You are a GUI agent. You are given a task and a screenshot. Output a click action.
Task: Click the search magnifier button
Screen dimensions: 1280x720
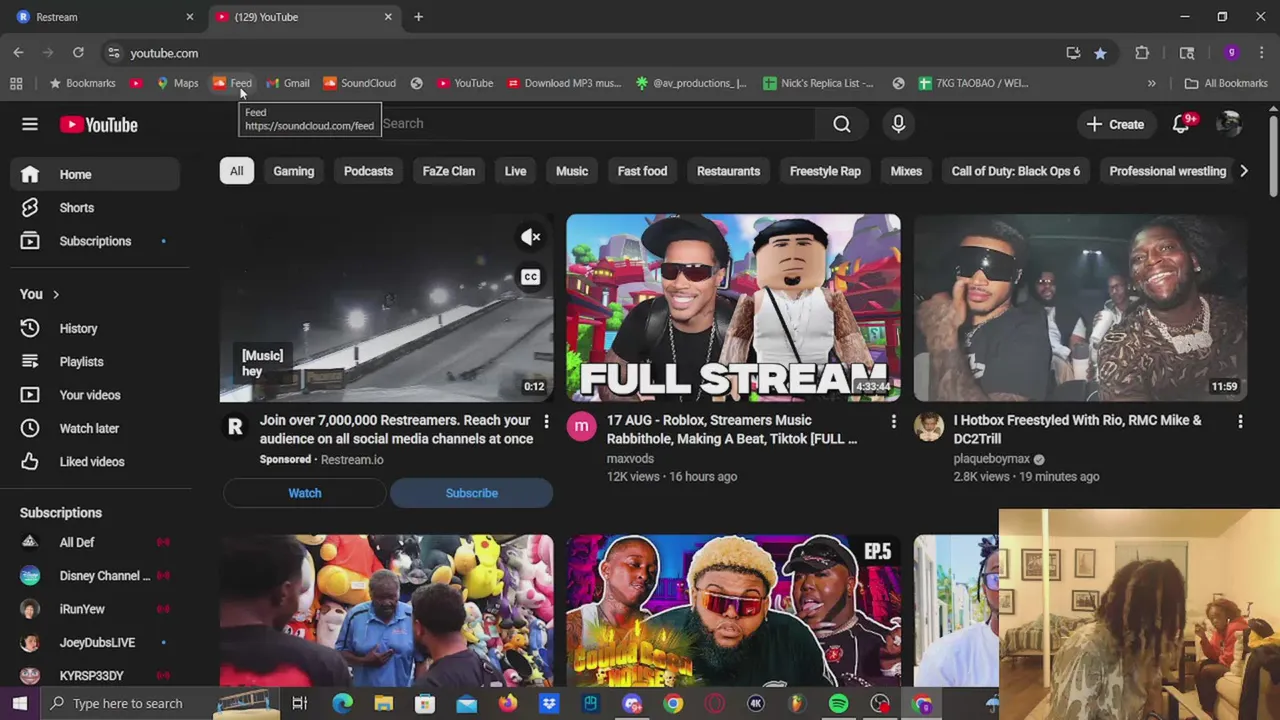[x=842, y=124]
